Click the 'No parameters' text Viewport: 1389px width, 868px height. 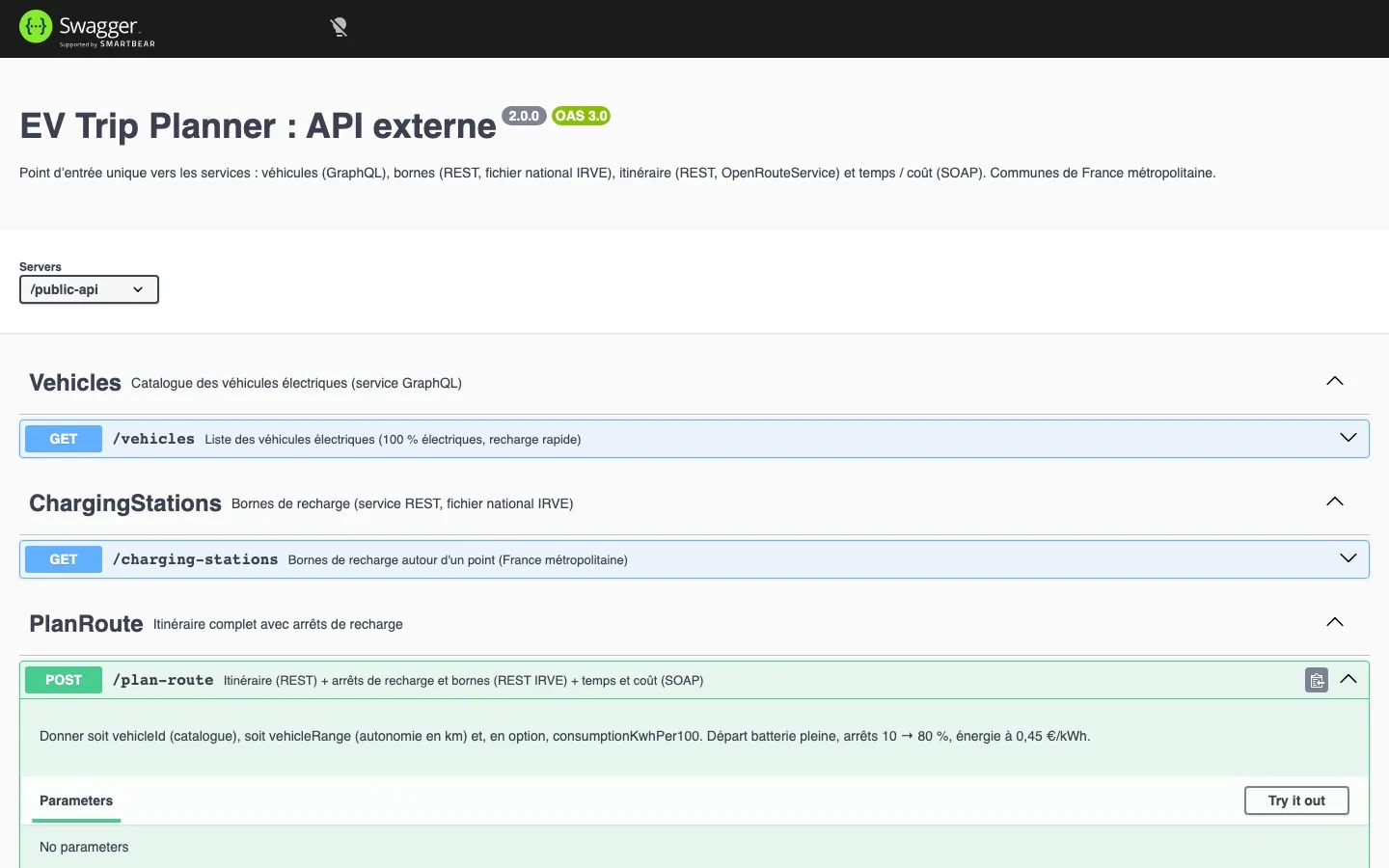pyautogui.click(x=84, y=847)
